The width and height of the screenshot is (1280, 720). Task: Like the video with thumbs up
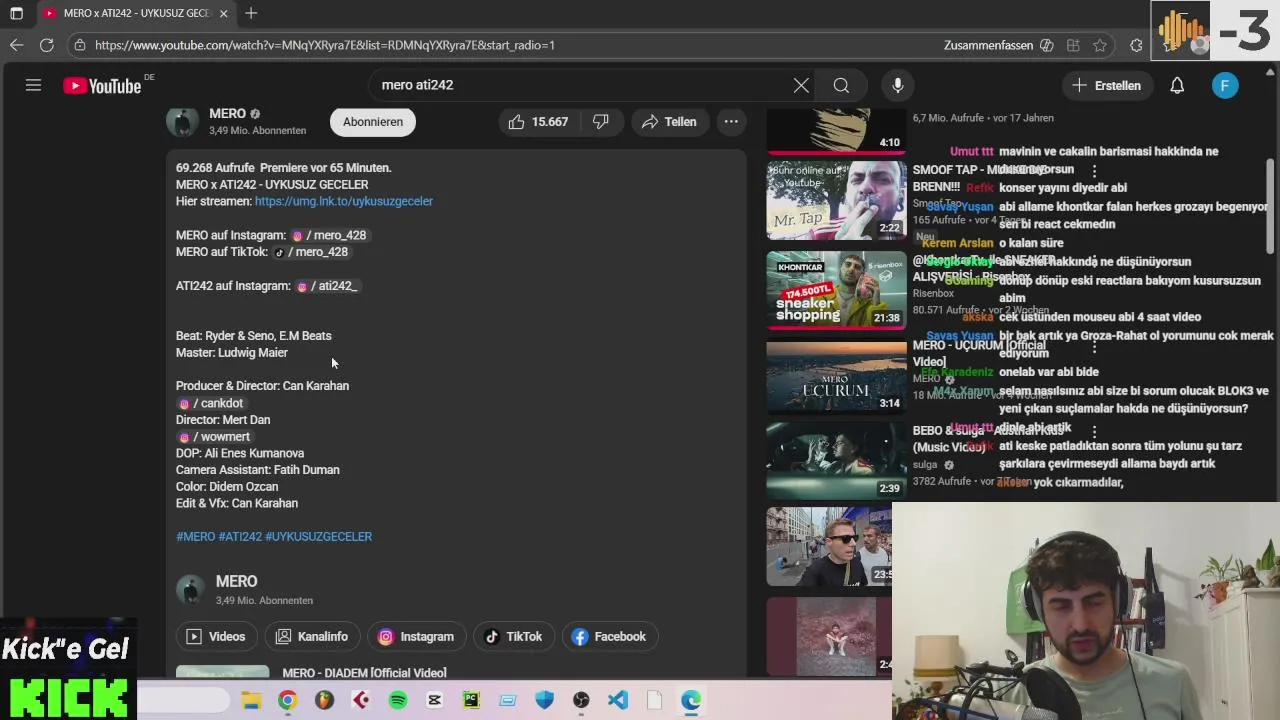tap(539, 122)
